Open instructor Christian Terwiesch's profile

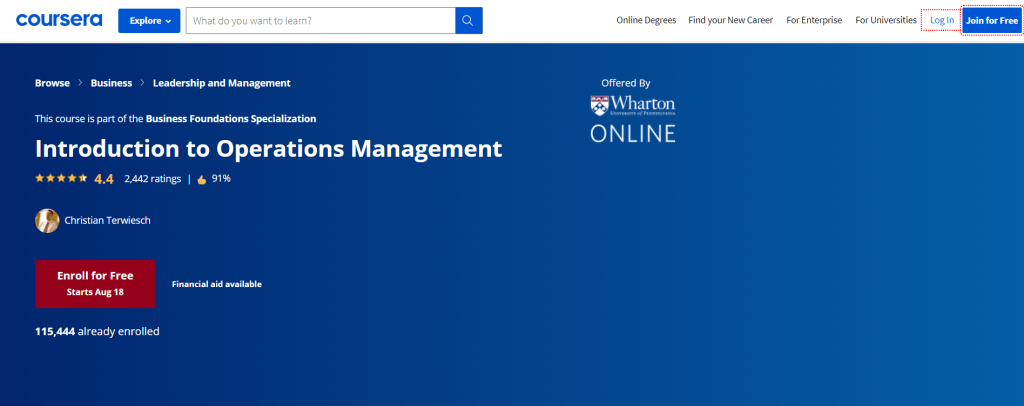tap(107, 221)
